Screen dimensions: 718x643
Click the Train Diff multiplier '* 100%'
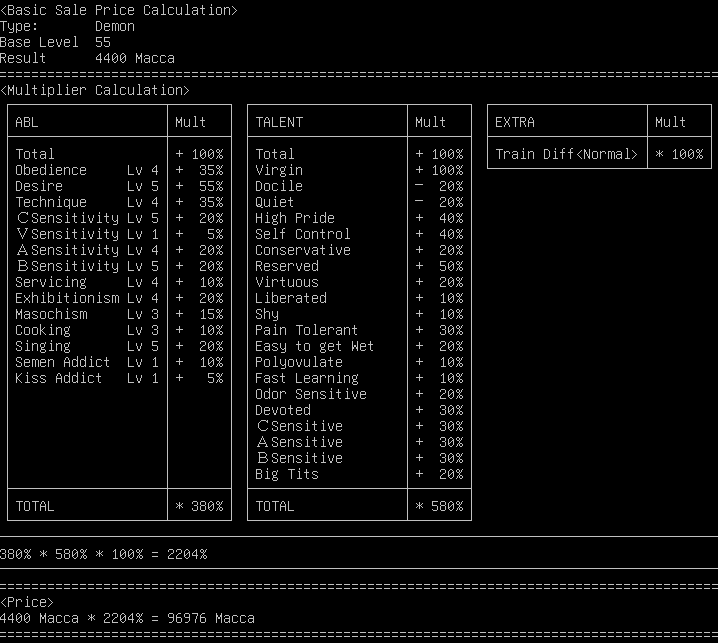click(680, 154)
